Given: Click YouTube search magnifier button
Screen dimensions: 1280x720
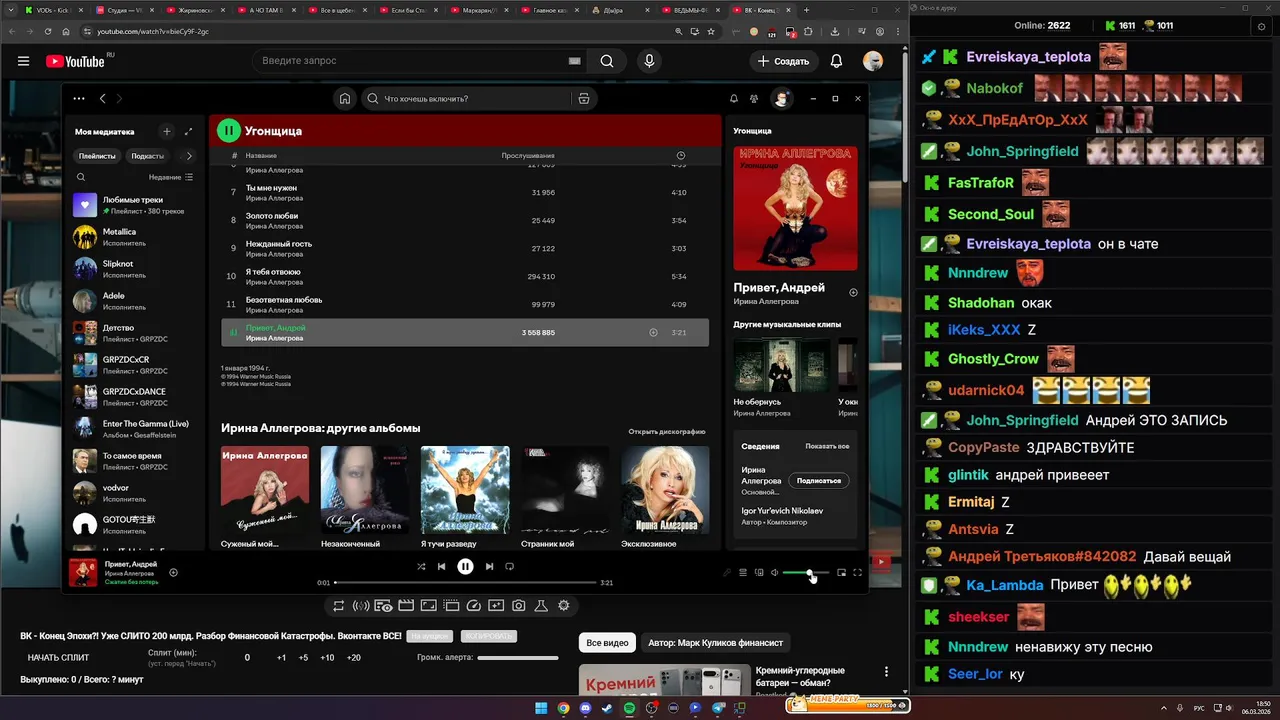Looking at the screenshot, I should pos(607,61).
